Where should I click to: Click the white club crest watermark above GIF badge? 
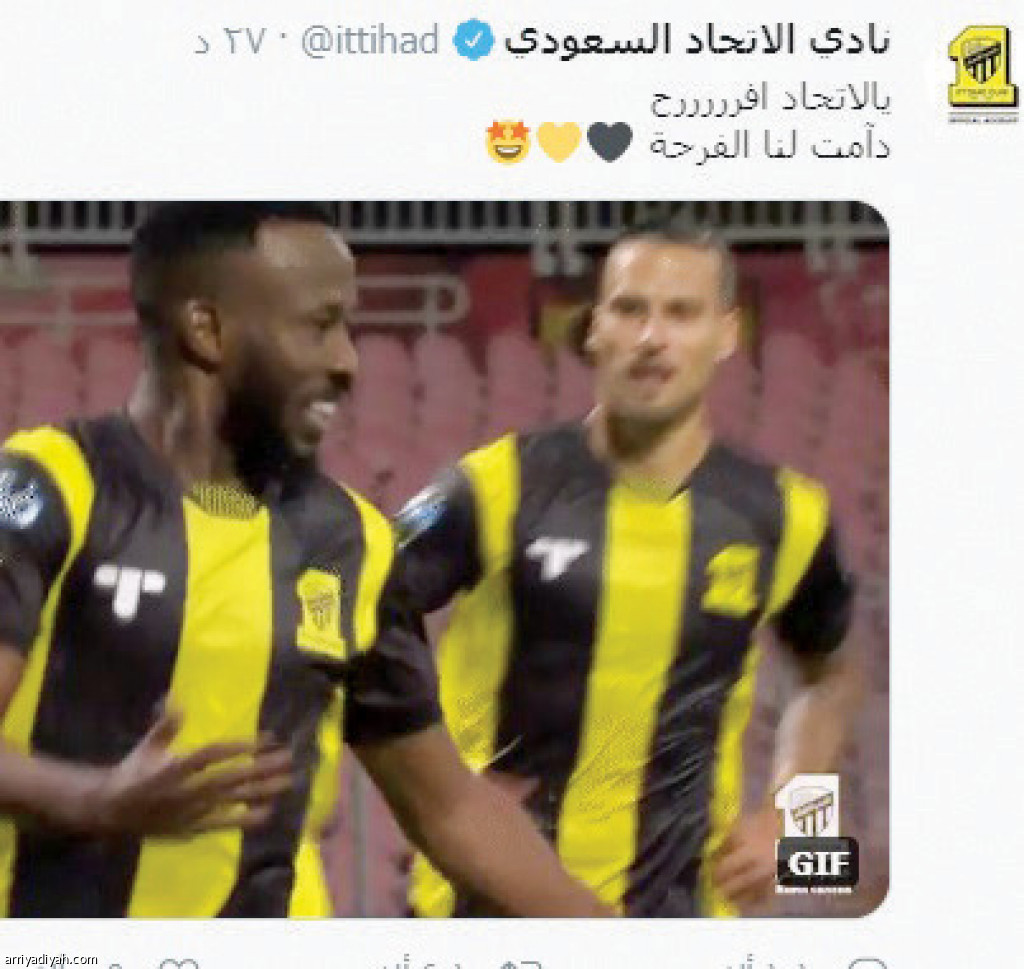pyautogui.click(x=807, y=806)
